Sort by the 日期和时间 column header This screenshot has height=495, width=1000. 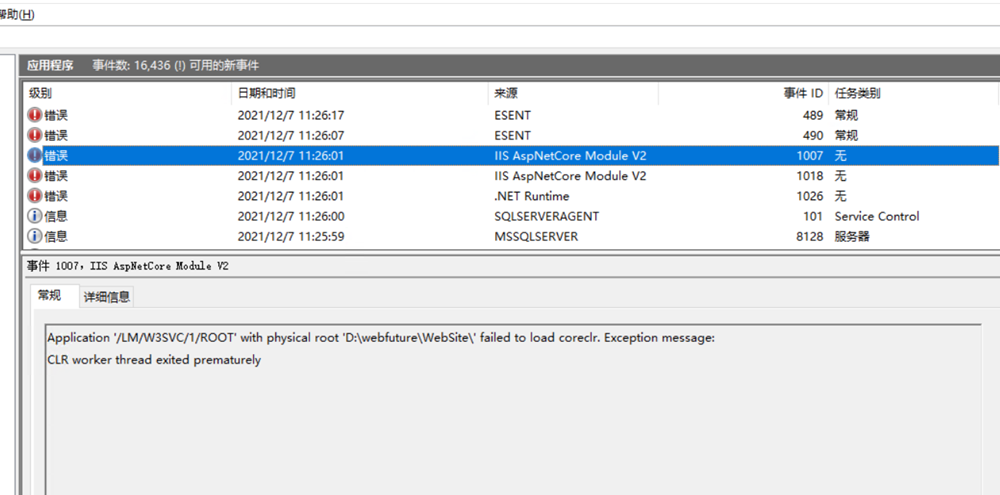[x=266, y=93]
